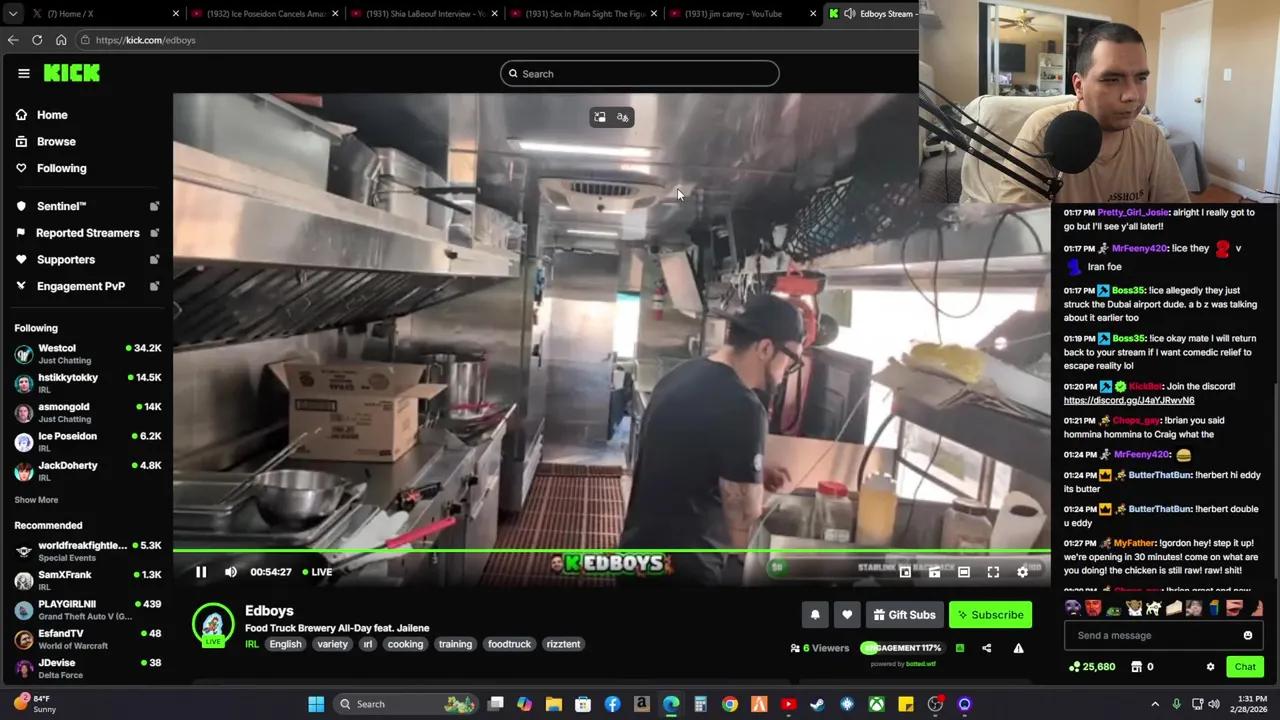Switch to Ice Poseidon Cancels YouTube tab
Viewport: 1280px width, 720px height.
point(265,14)
